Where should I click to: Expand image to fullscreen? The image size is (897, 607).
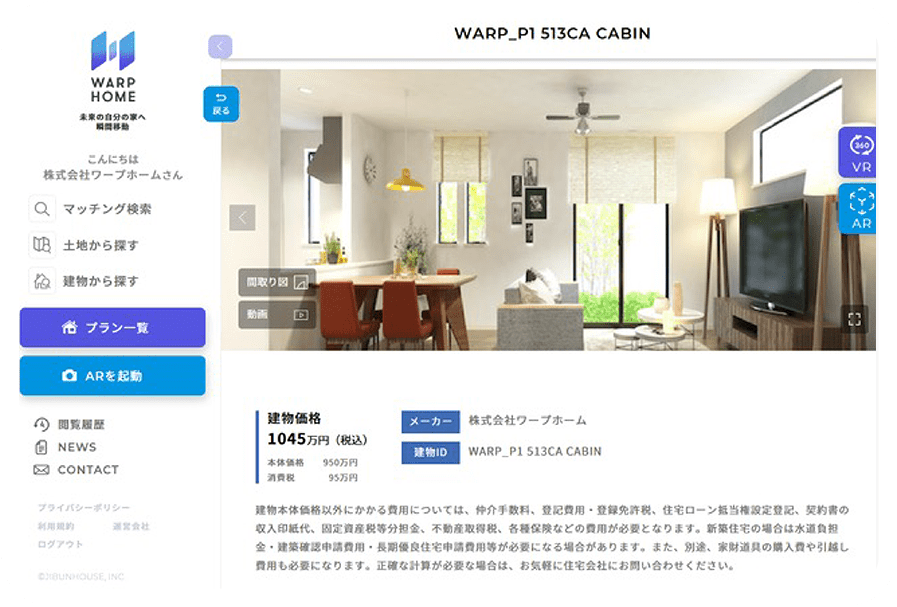coord(854,319)
